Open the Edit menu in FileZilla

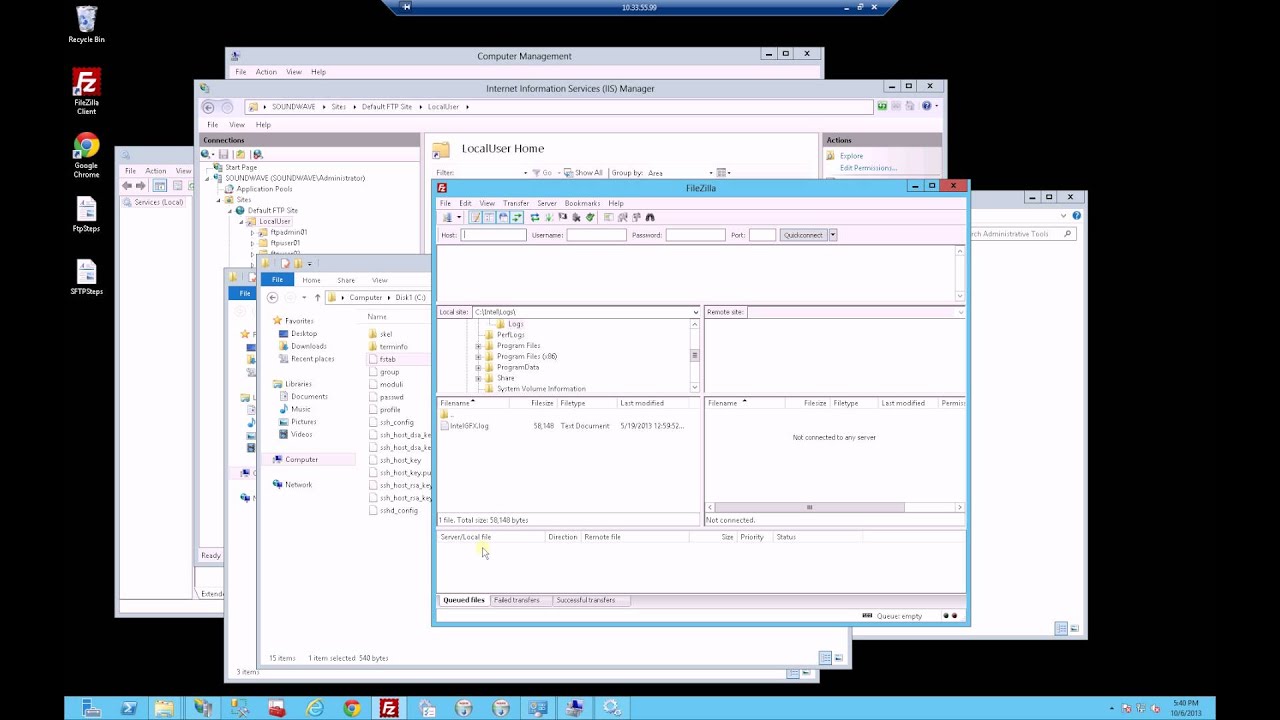(x=465, y=203)
